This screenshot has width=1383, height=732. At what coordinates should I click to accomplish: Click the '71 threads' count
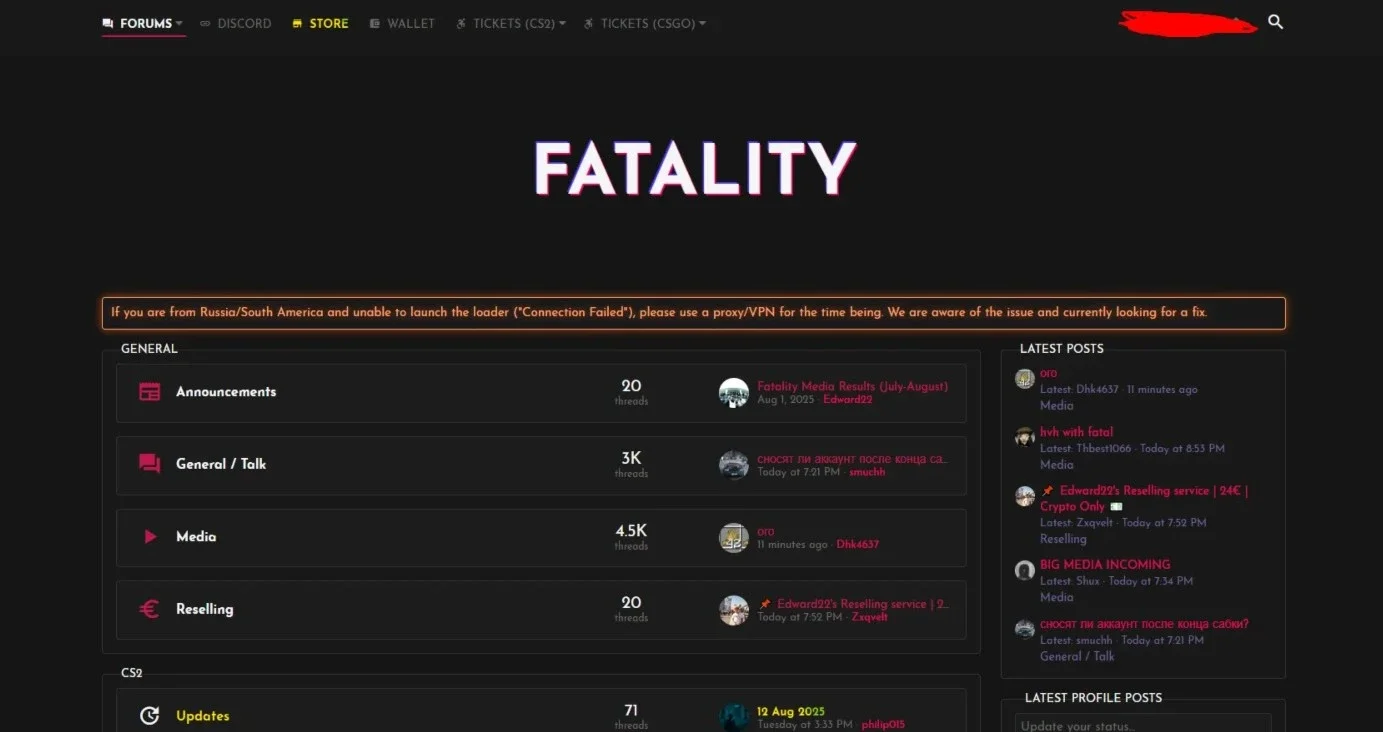(x=631, y=716)
